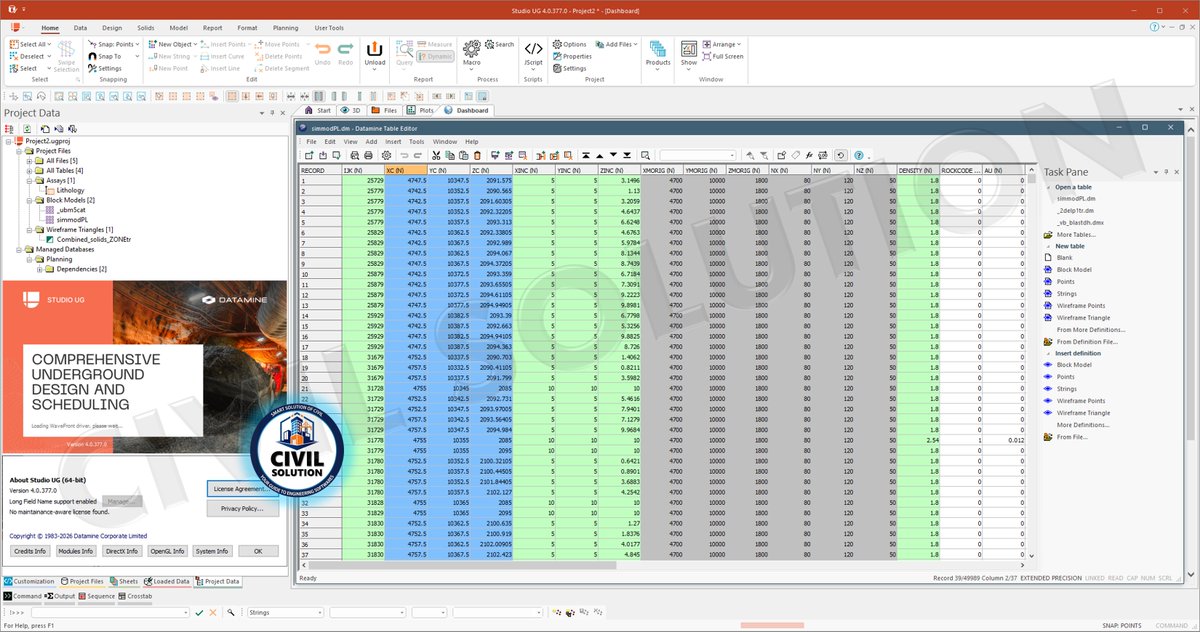Viewport: 1200px width, 632px height.
Task: Click the Show window icon
Action: point(689,49)
